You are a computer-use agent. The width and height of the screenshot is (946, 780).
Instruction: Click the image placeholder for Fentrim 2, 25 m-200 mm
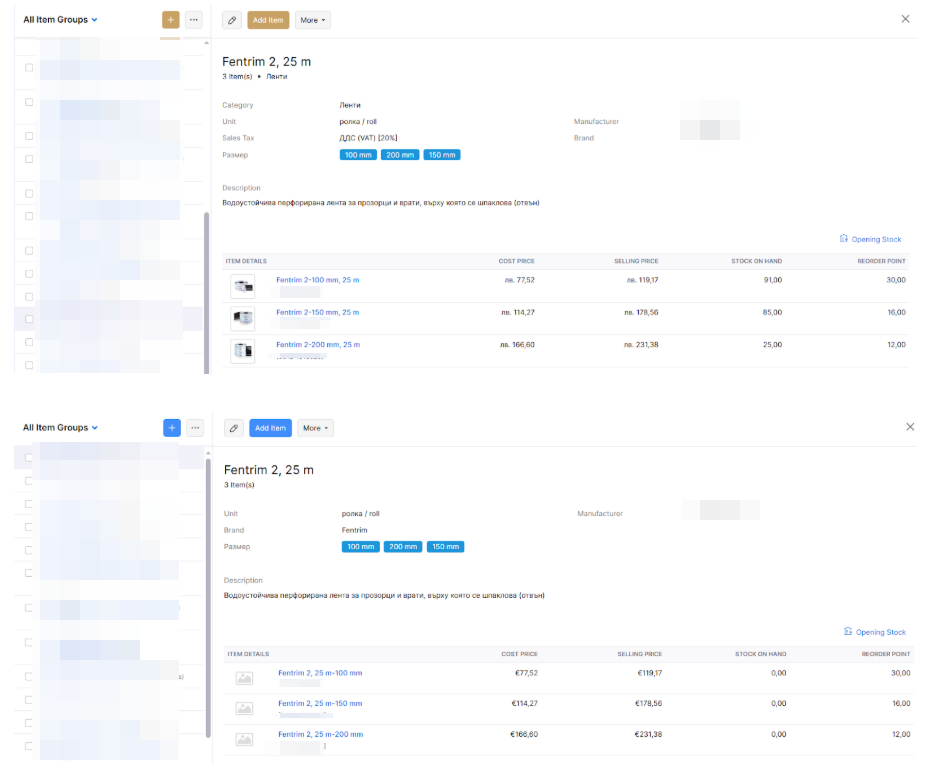(243, 739)
